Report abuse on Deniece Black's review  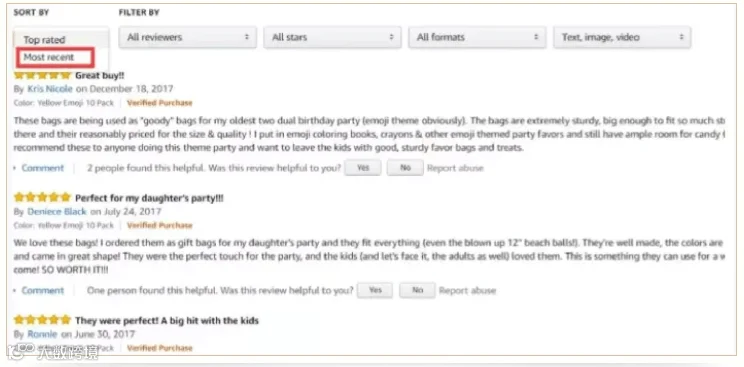467,291
